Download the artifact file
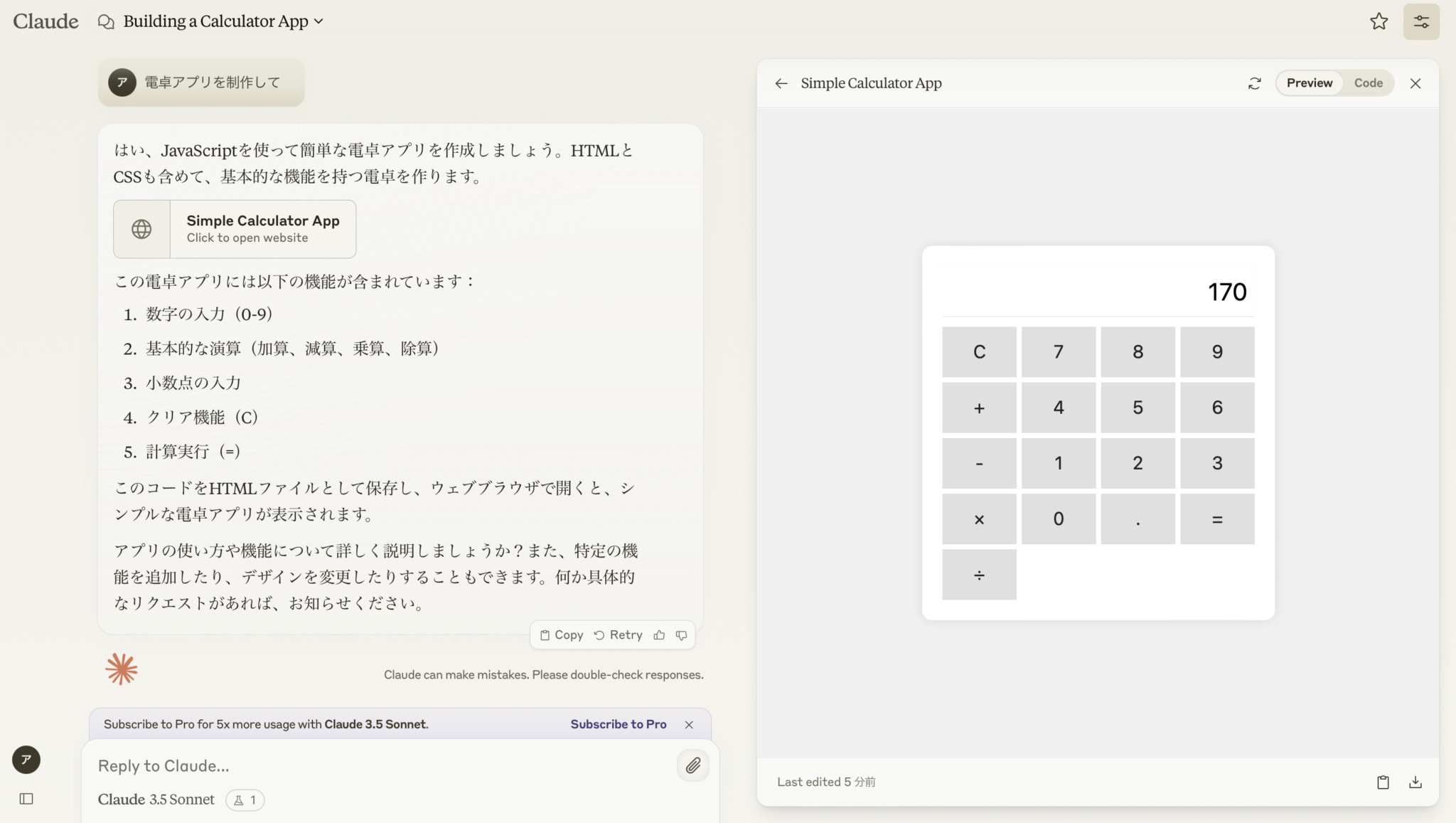This screenshot has width=1456, height=823. pyautogui.click(x=1415, y=782)
